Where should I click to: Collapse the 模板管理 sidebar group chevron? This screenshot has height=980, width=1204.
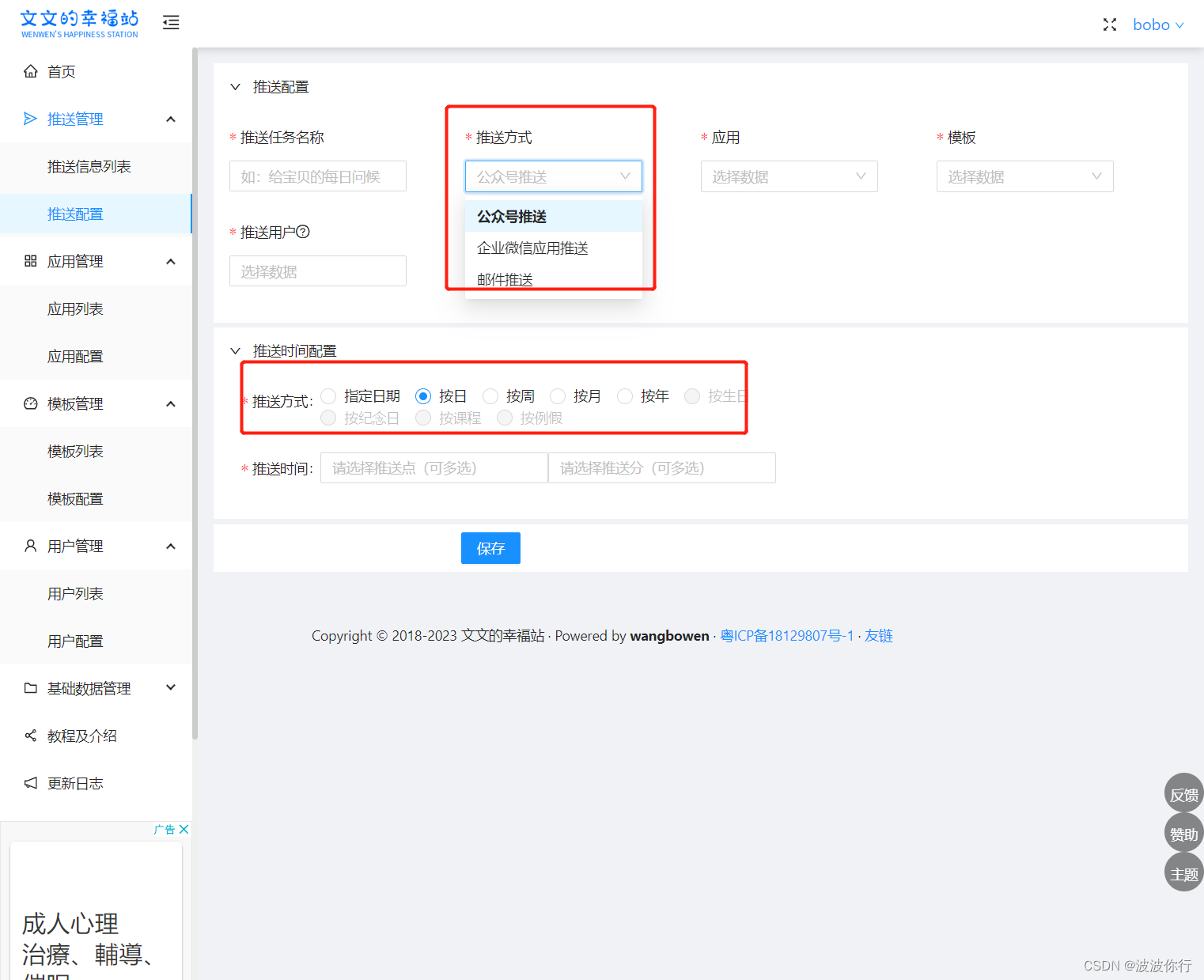point(171,403)
